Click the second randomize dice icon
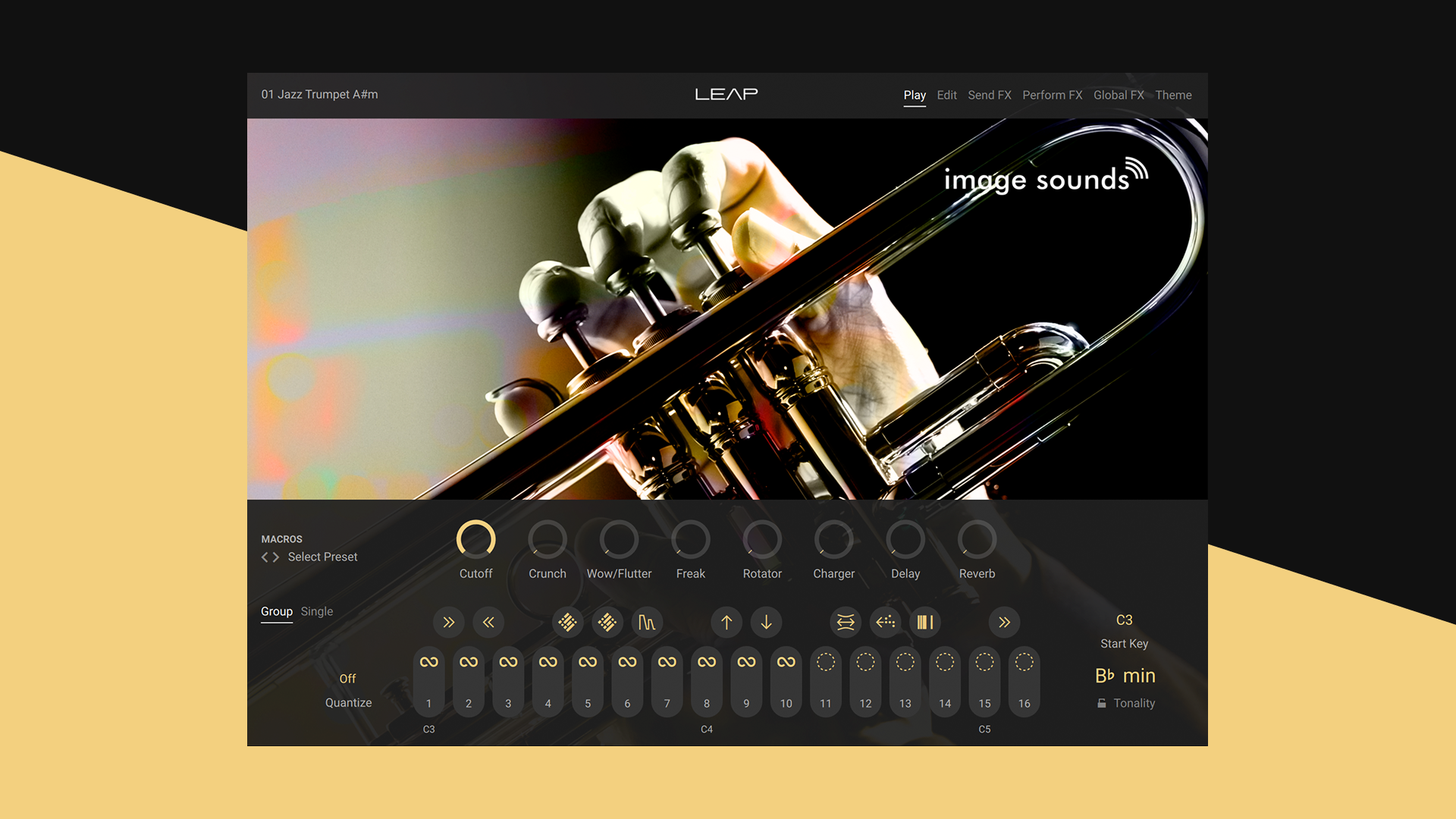 (607, 622)
